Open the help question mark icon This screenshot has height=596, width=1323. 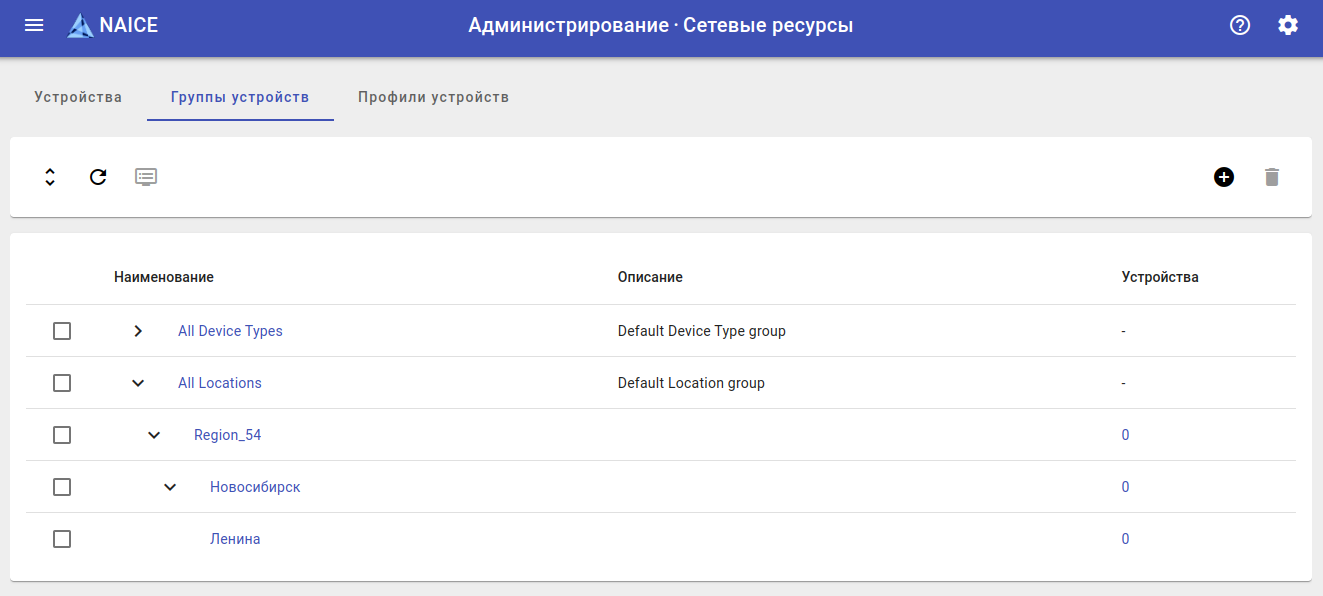1240,26
